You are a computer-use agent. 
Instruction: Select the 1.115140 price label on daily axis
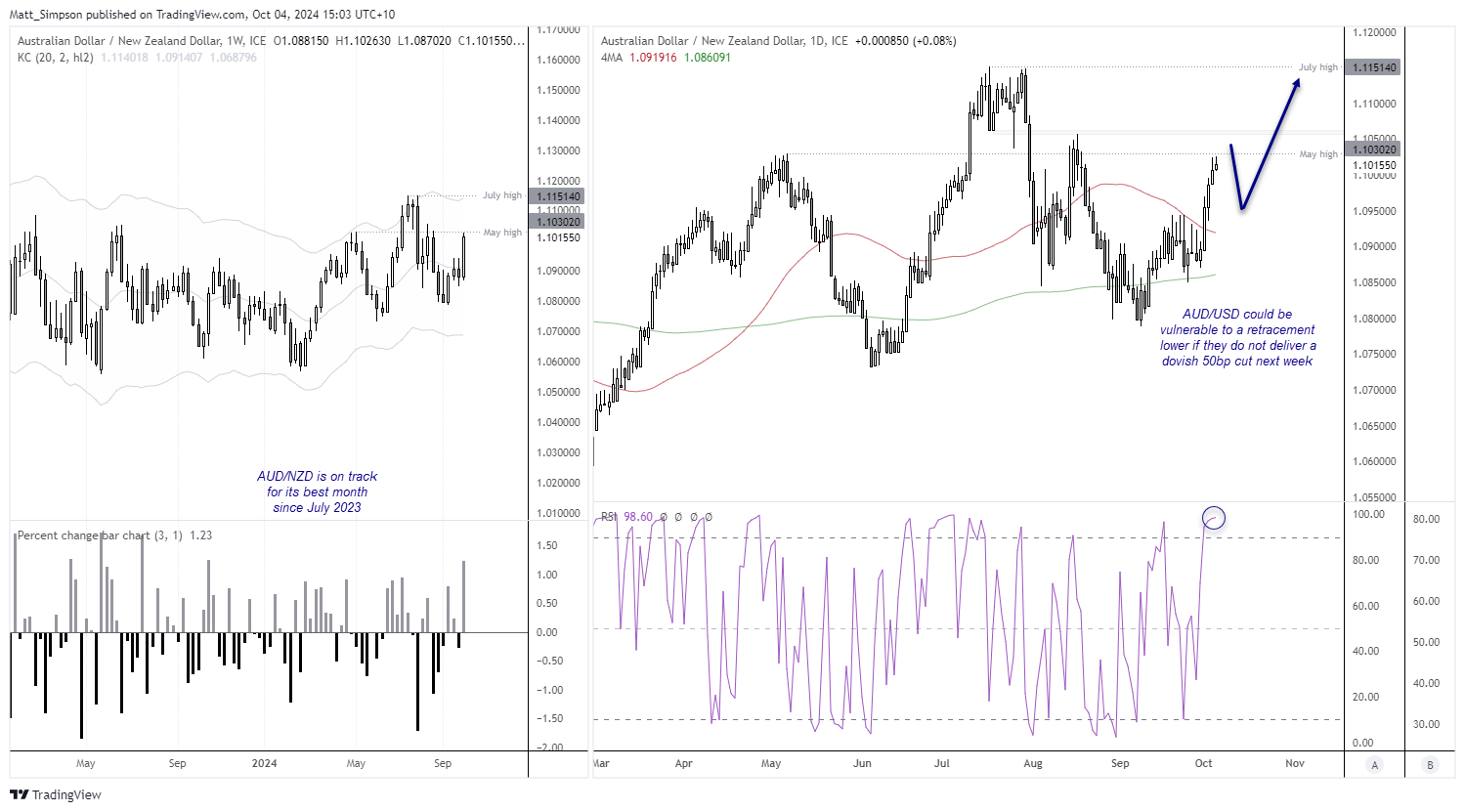coord(1374,67)
